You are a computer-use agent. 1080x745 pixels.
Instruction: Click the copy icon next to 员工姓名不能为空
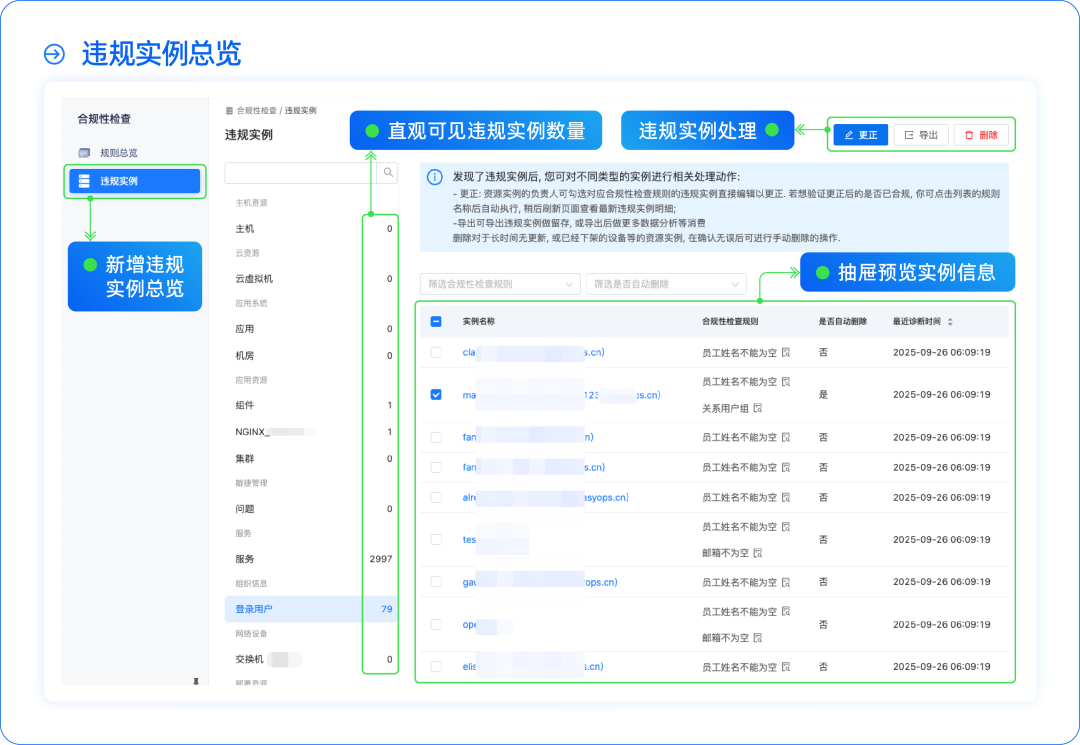point(785,352)
